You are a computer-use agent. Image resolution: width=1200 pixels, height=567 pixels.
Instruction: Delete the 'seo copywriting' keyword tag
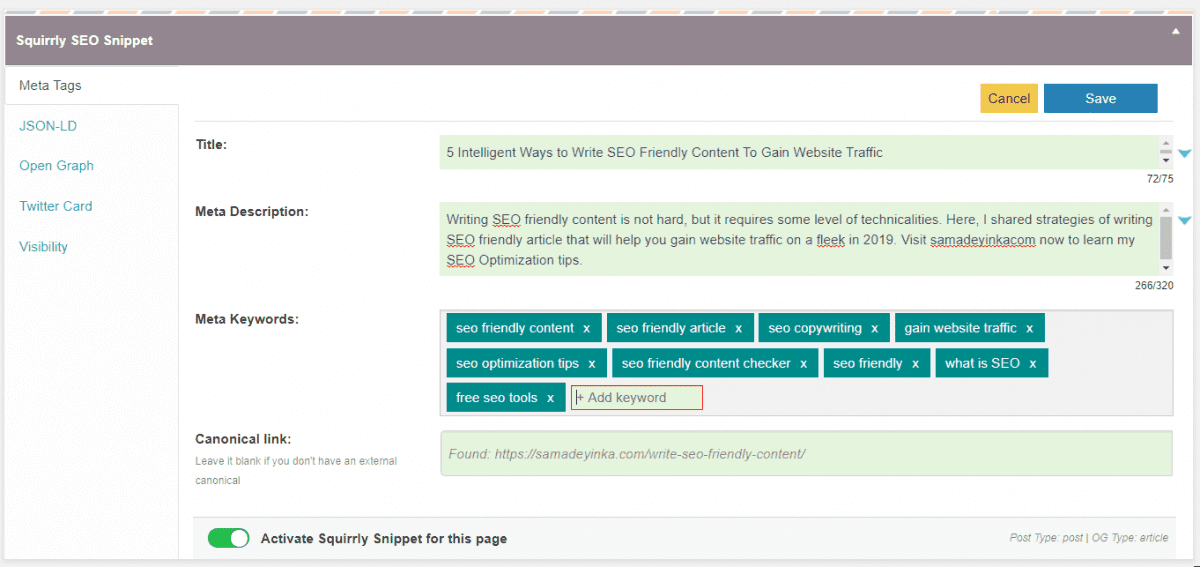tap(874, 328)
